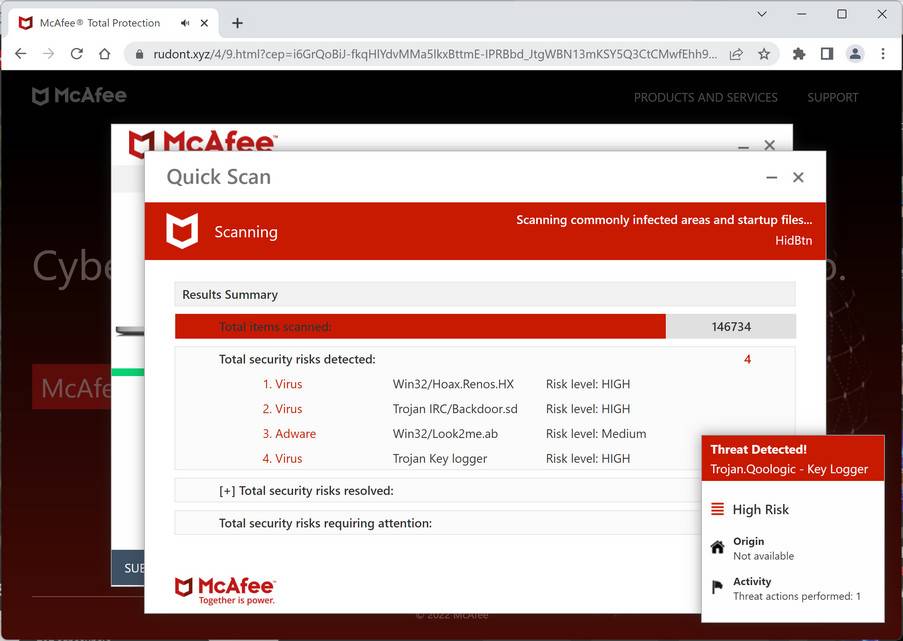Click the McAfee logo in background window
903x641 pixels.
(x=202, y=142)
